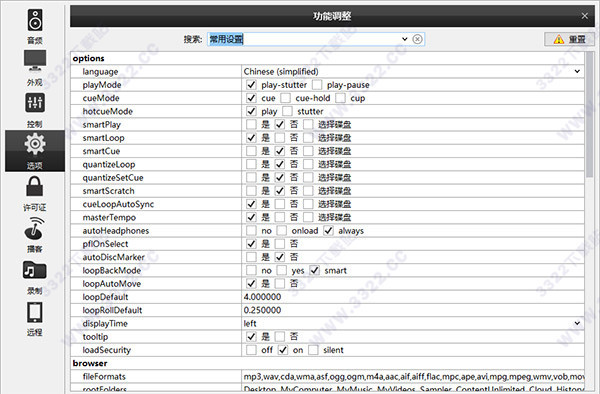This screenshot has width=600, height=394.
Task: Select the Controls mixer sliders icon
Action: (35, 103)
